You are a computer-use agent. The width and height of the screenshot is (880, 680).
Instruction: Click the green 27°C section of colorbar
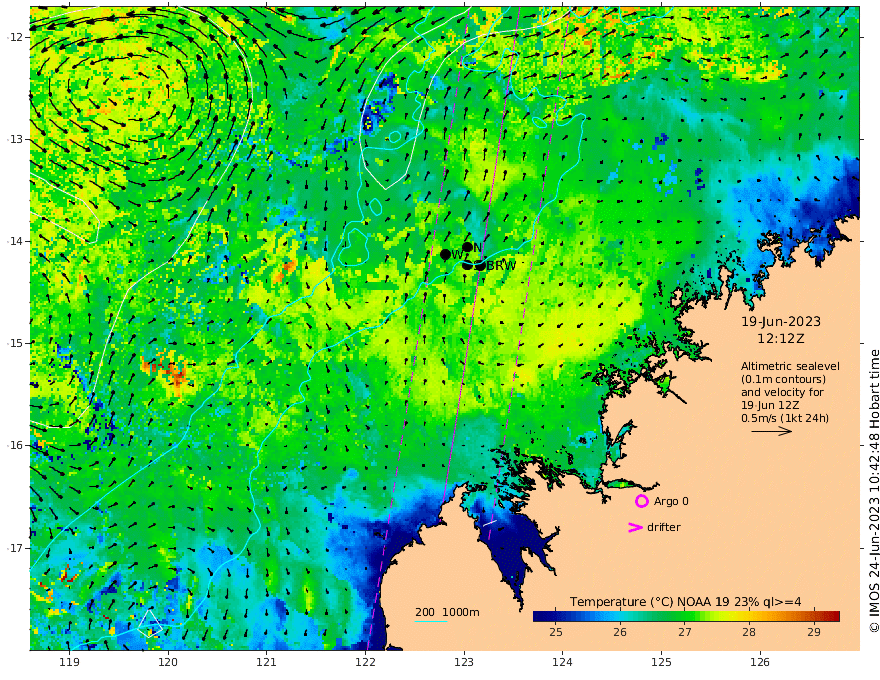coord(685,617)
